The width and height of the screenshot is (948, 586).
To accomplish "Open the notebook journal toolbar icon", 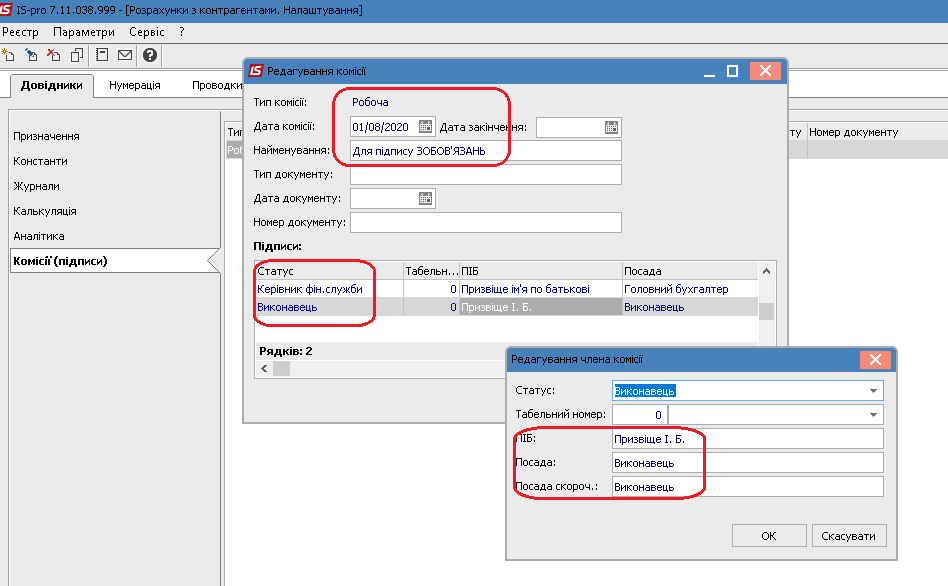I will pos(102,55).
